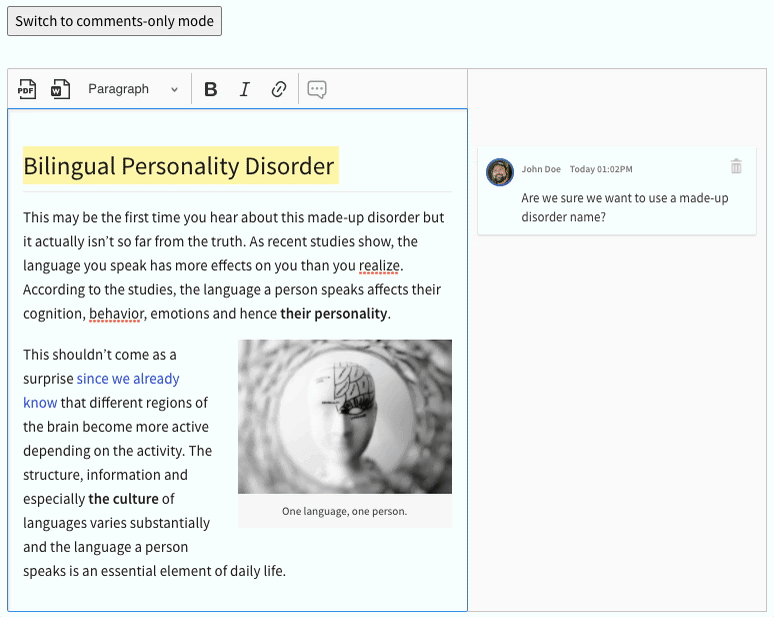Click the bold text 'their personality'

click(x=334, y=314)
